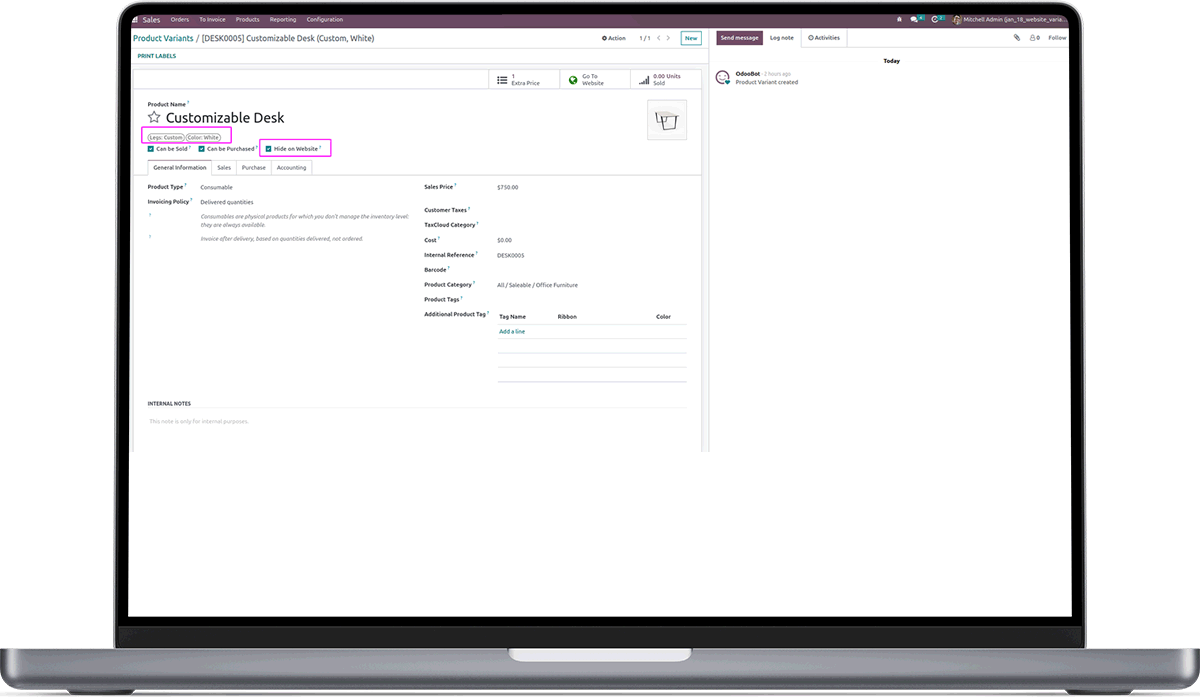Click the Customer Taxes field
1200x697 pixels.
pyautogui.click(x=591, y=210)
